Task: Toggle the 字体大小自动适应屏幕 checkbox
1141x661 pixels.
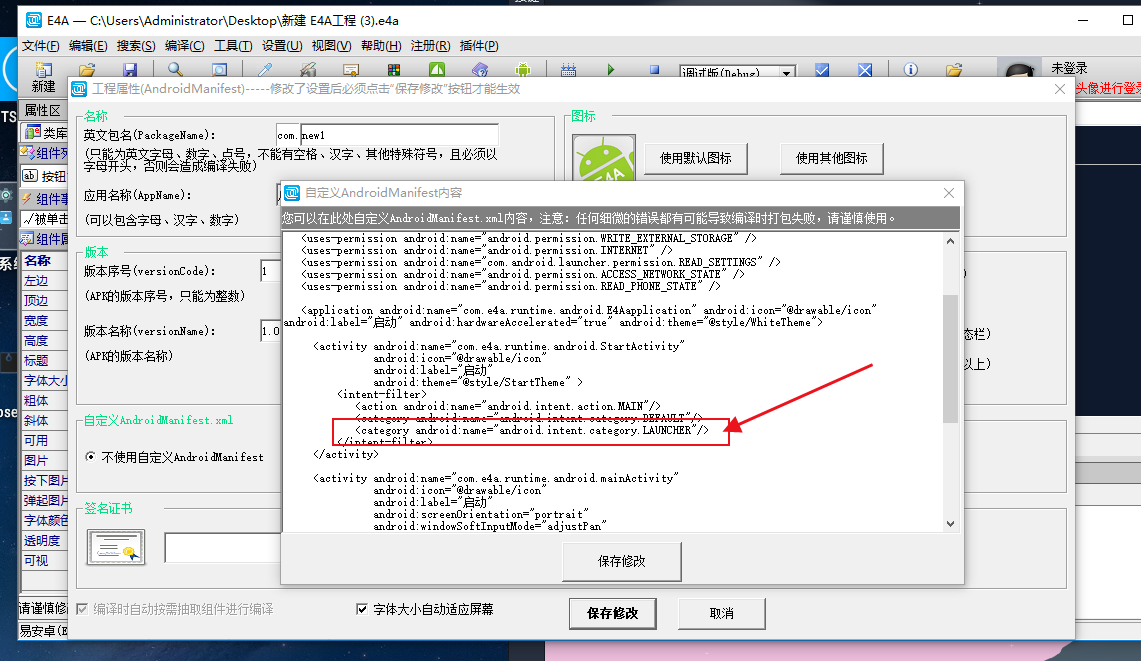Action: [x=362, y=609]
